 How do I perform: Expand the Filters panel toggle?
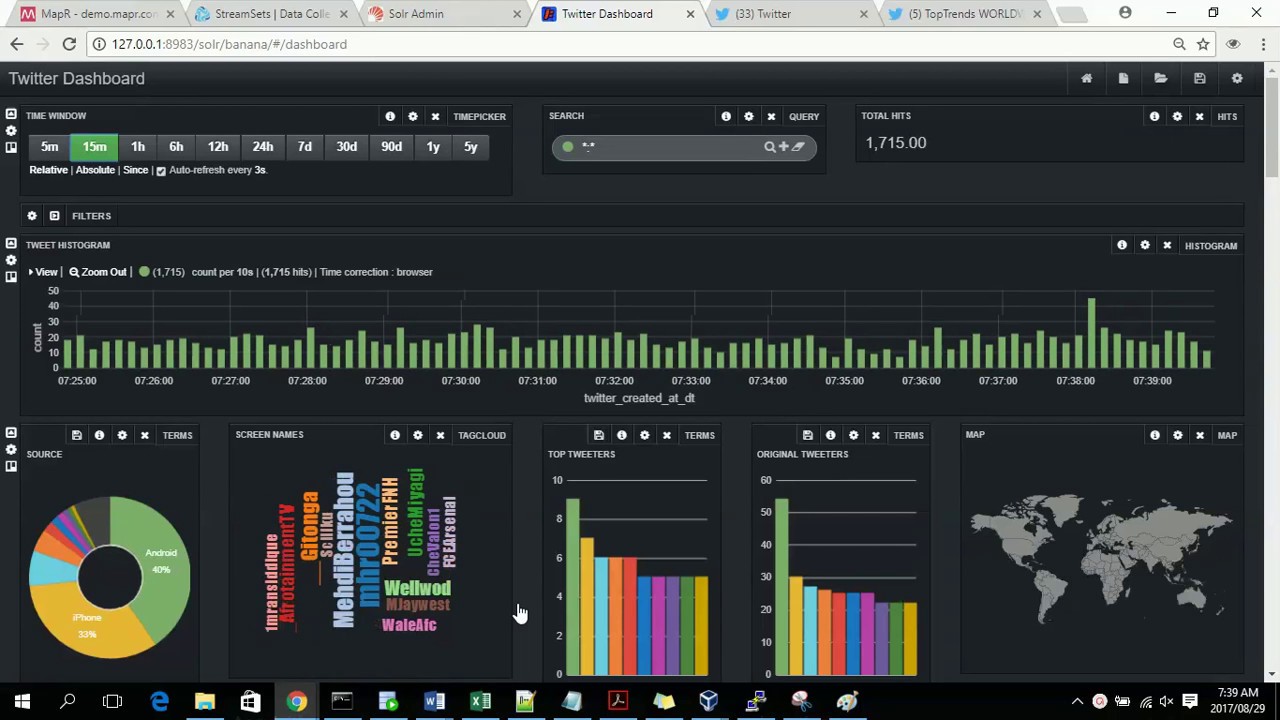(54, 216)
